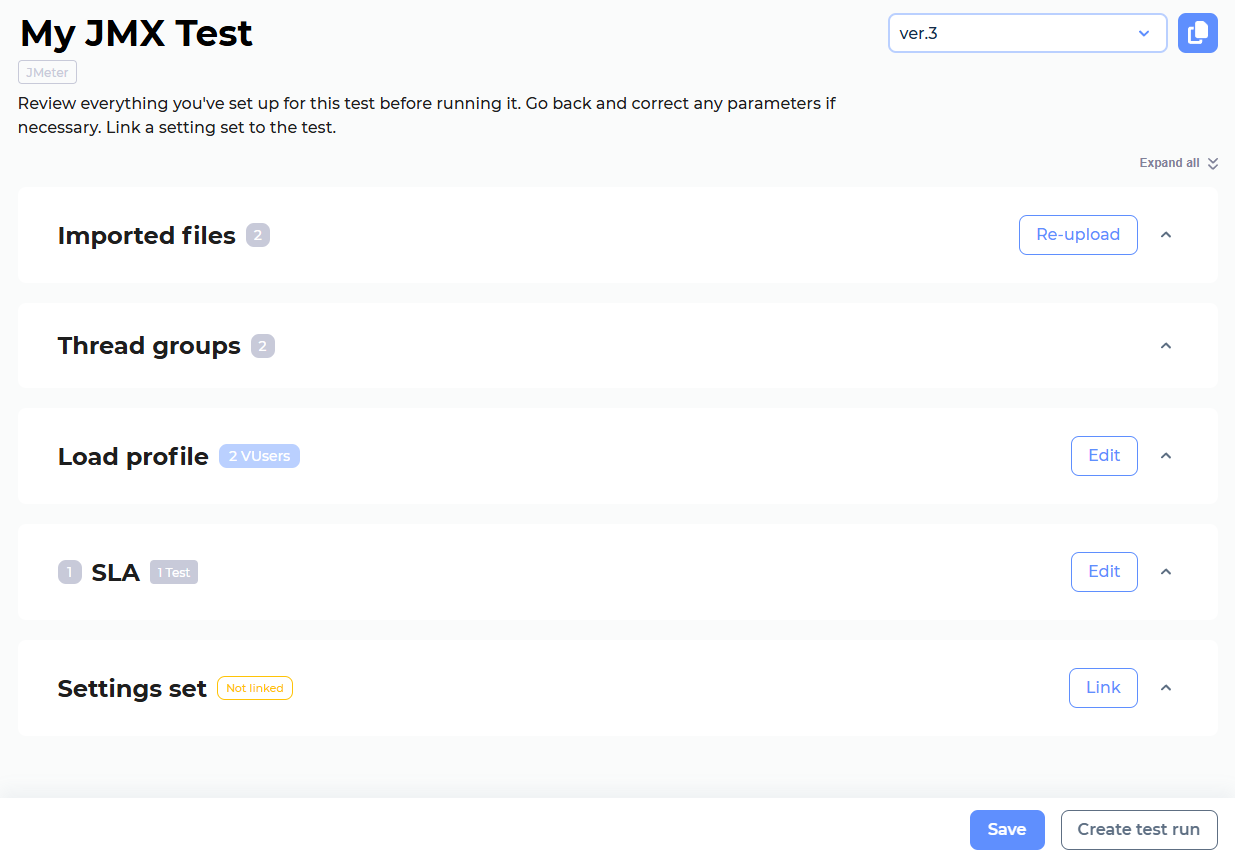Screen dimensions: 1235x862
Task: Click the Not linked status badge
Action: 255,687
